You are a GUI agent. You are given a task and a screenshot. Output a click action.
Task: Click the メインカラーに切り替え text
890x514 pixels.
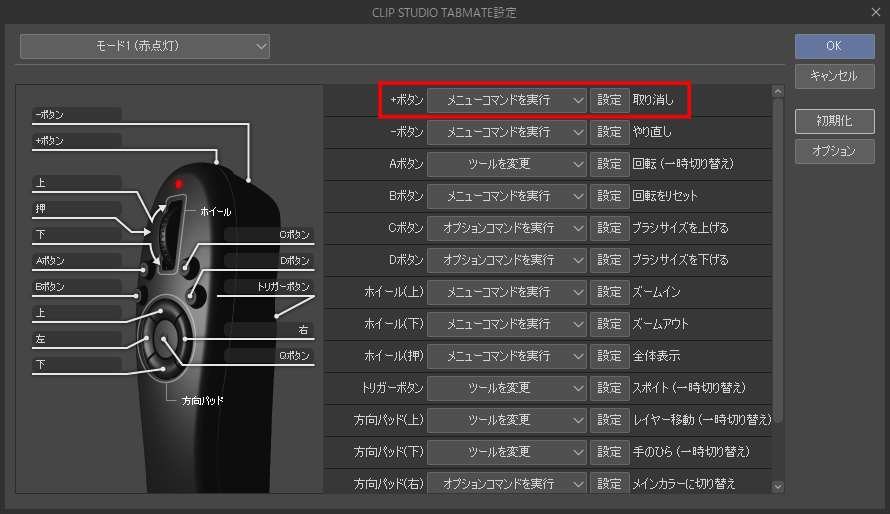coord(685,484)
